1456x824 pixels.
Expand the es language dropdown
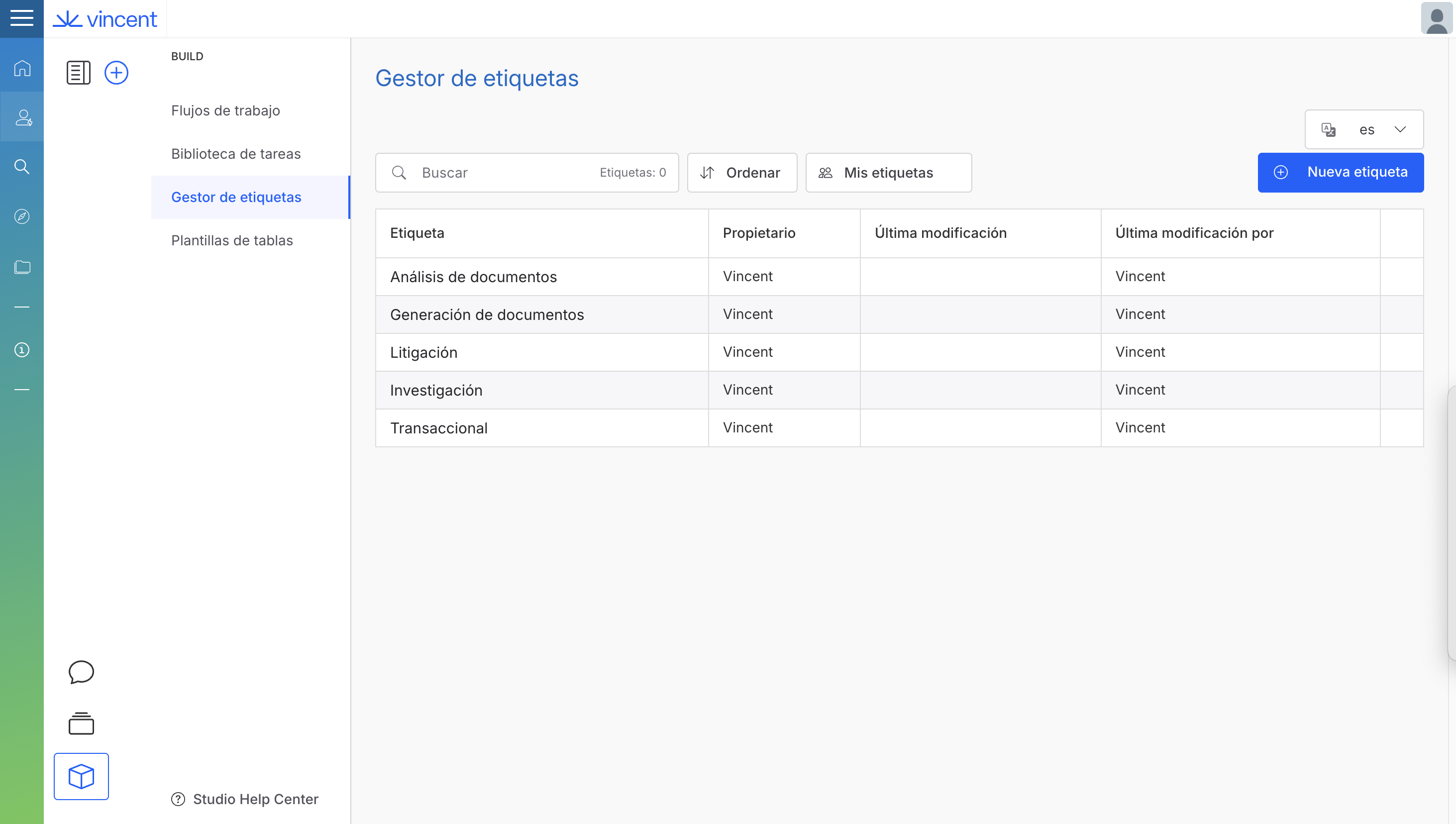pyautogui.click(x=1364, y=129)
